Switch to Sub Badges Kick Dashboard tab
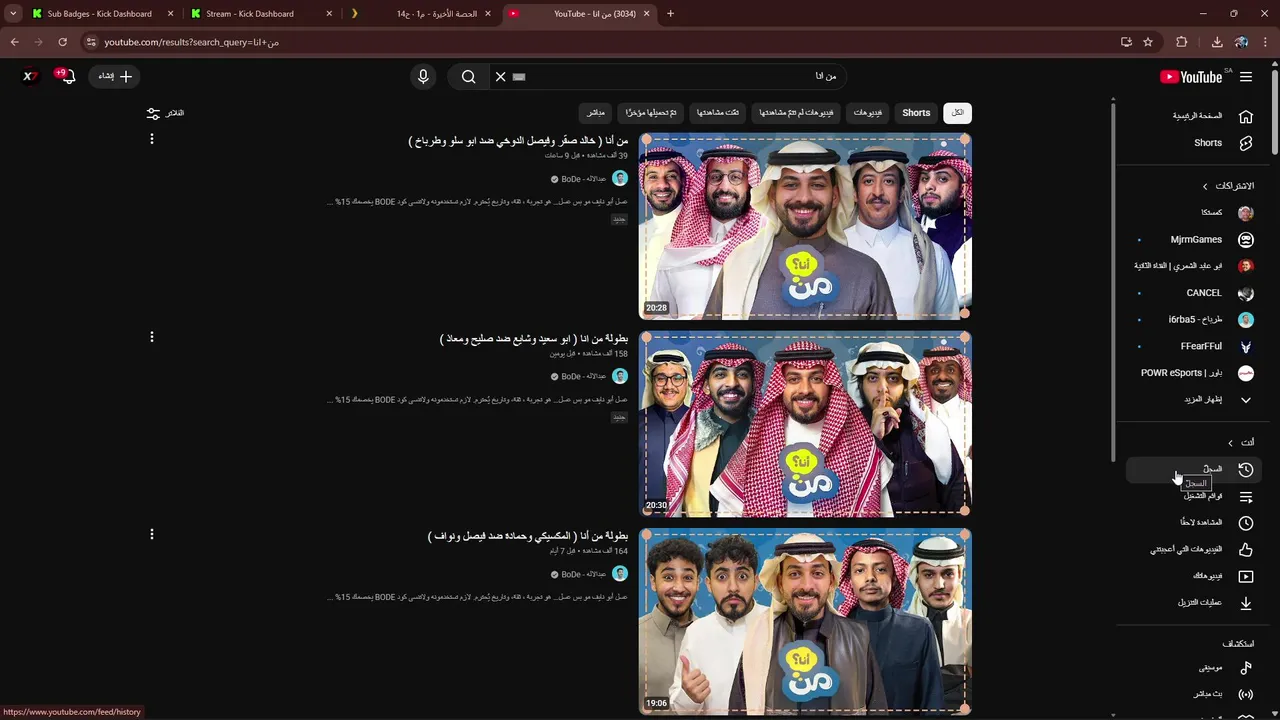This screenshot has width=1280, height=720. pyautogui.click(x=100, y=14)
